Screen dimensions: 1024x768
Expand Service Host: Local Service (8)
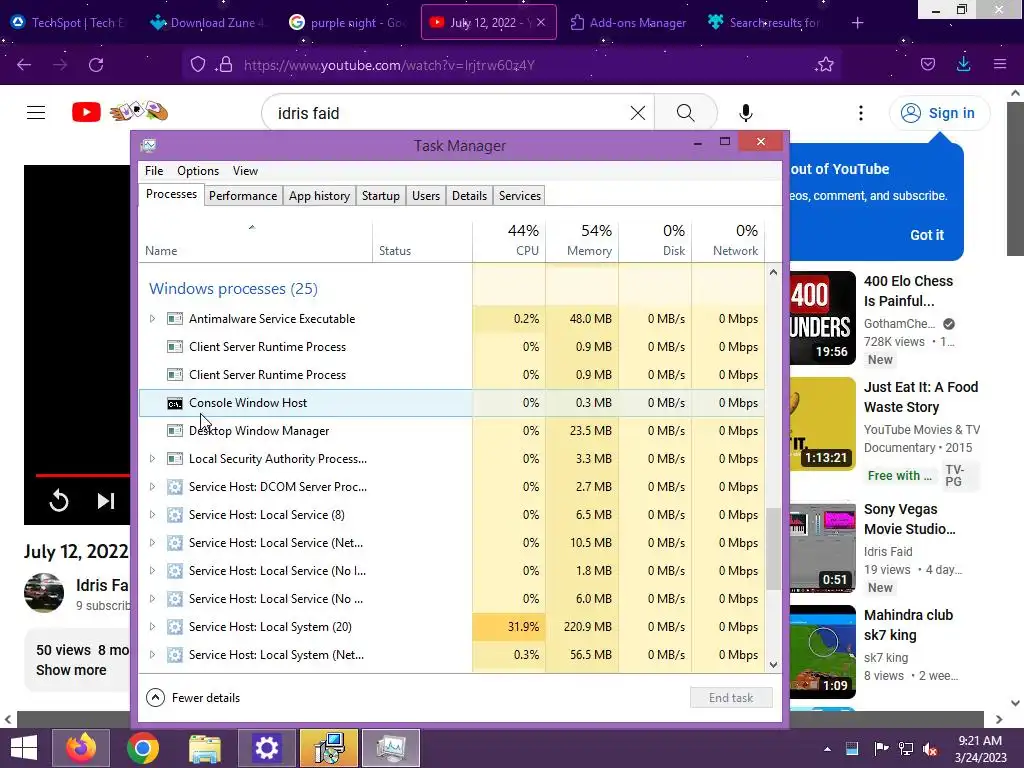[152, 515]
